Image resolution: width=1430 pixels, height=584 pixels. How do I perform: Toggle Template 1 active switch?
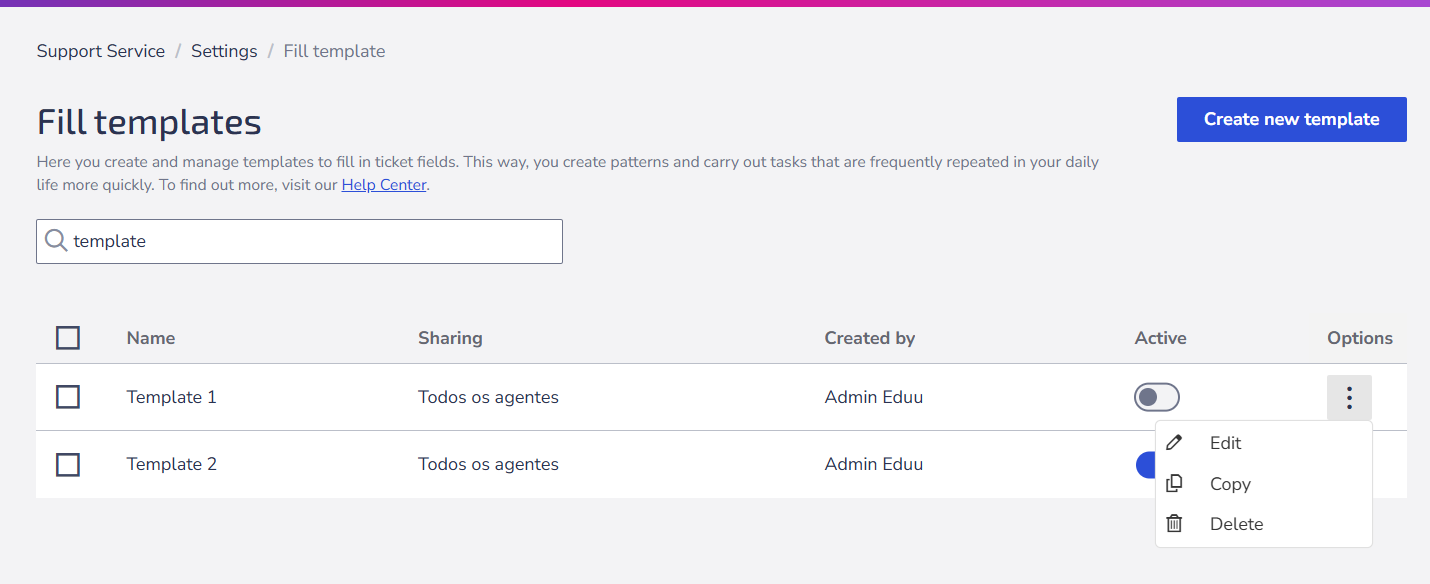point(1157,397)
